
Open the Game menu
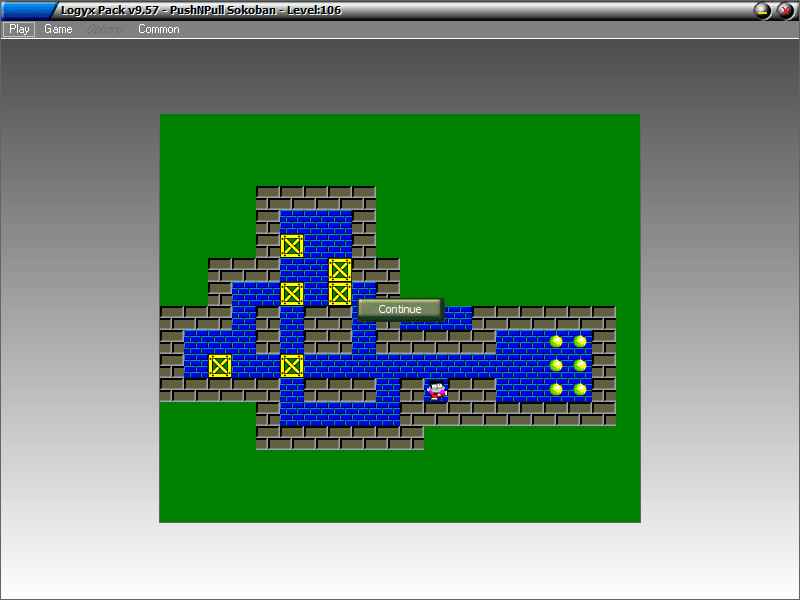tap(58, 29)
